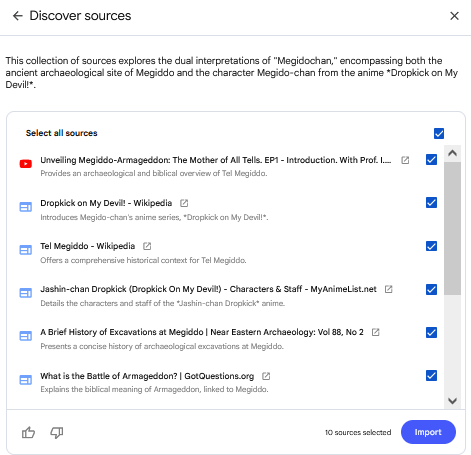The height and width of the screenshot is (455, 471).
Task: Open Unveiling Megiddo-Armageddon video in new tab
Action: coord(405,160)
